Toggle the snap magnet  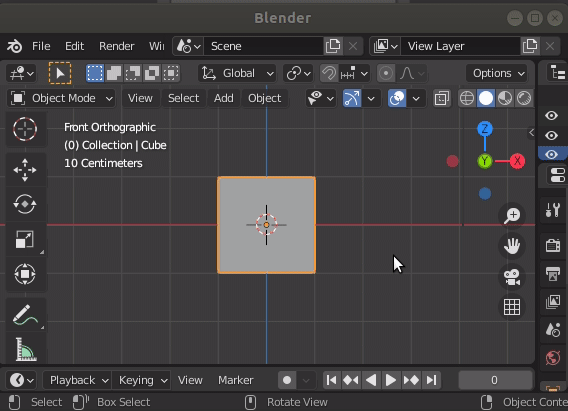coord(329,74)
